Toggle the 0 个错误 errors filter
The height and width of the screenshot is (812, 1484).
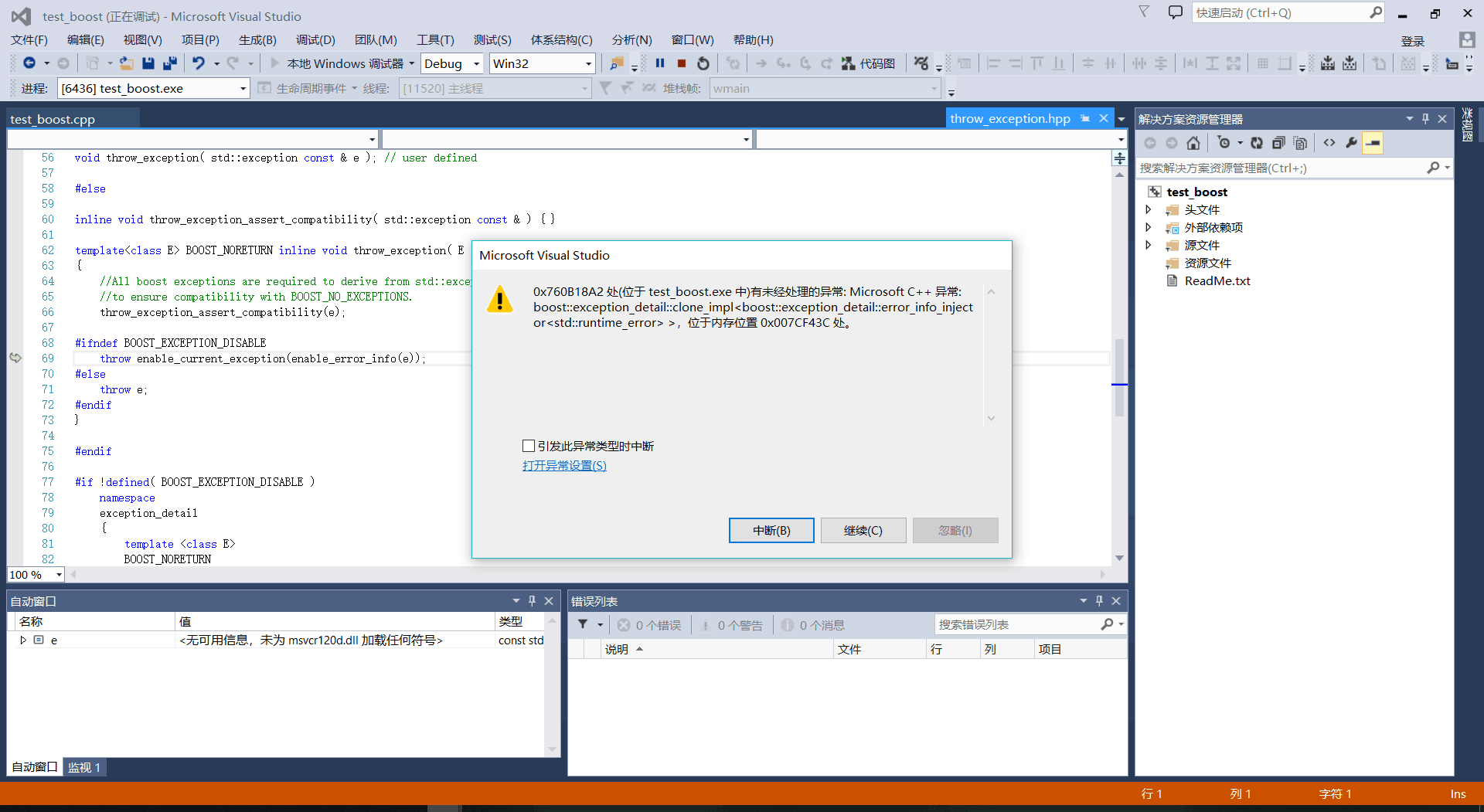649,625
